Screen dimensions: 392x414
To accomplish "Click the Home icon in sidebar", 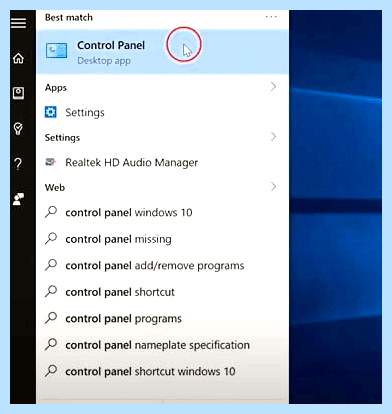I will [x=18, y=58].
